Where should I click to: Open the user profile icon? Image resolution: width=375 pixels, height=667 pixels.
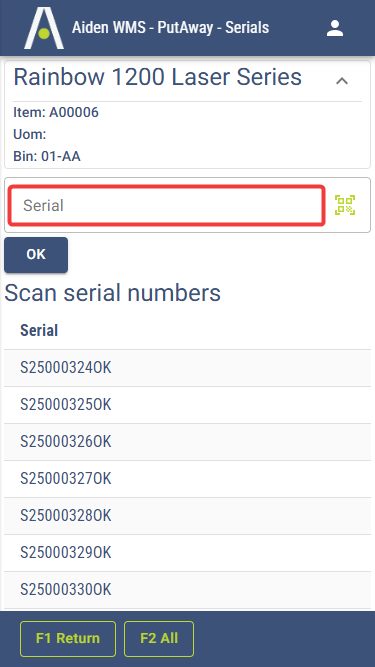(335, 28)
